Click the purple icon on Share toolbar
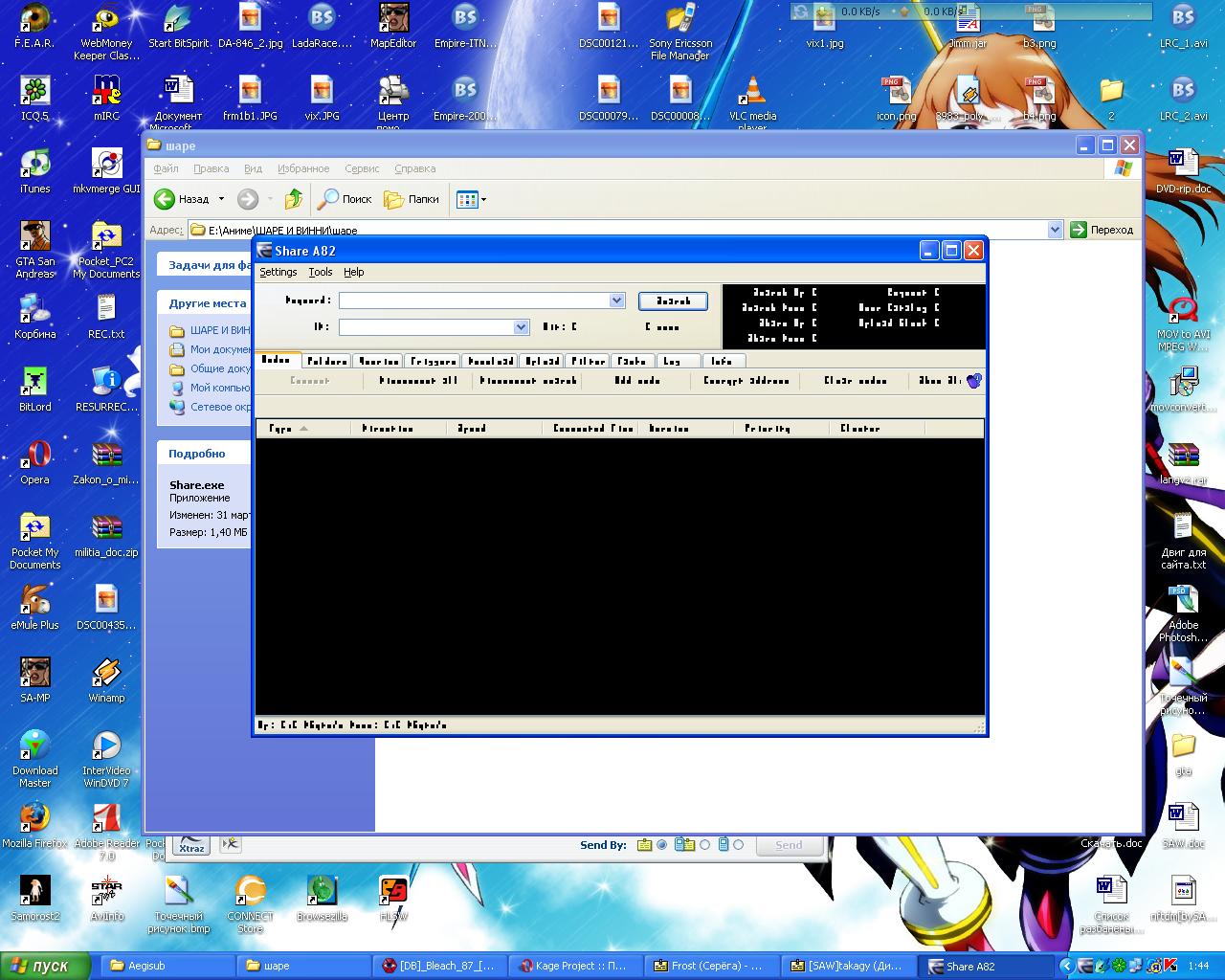1225x980 pixels. (973, 381)
